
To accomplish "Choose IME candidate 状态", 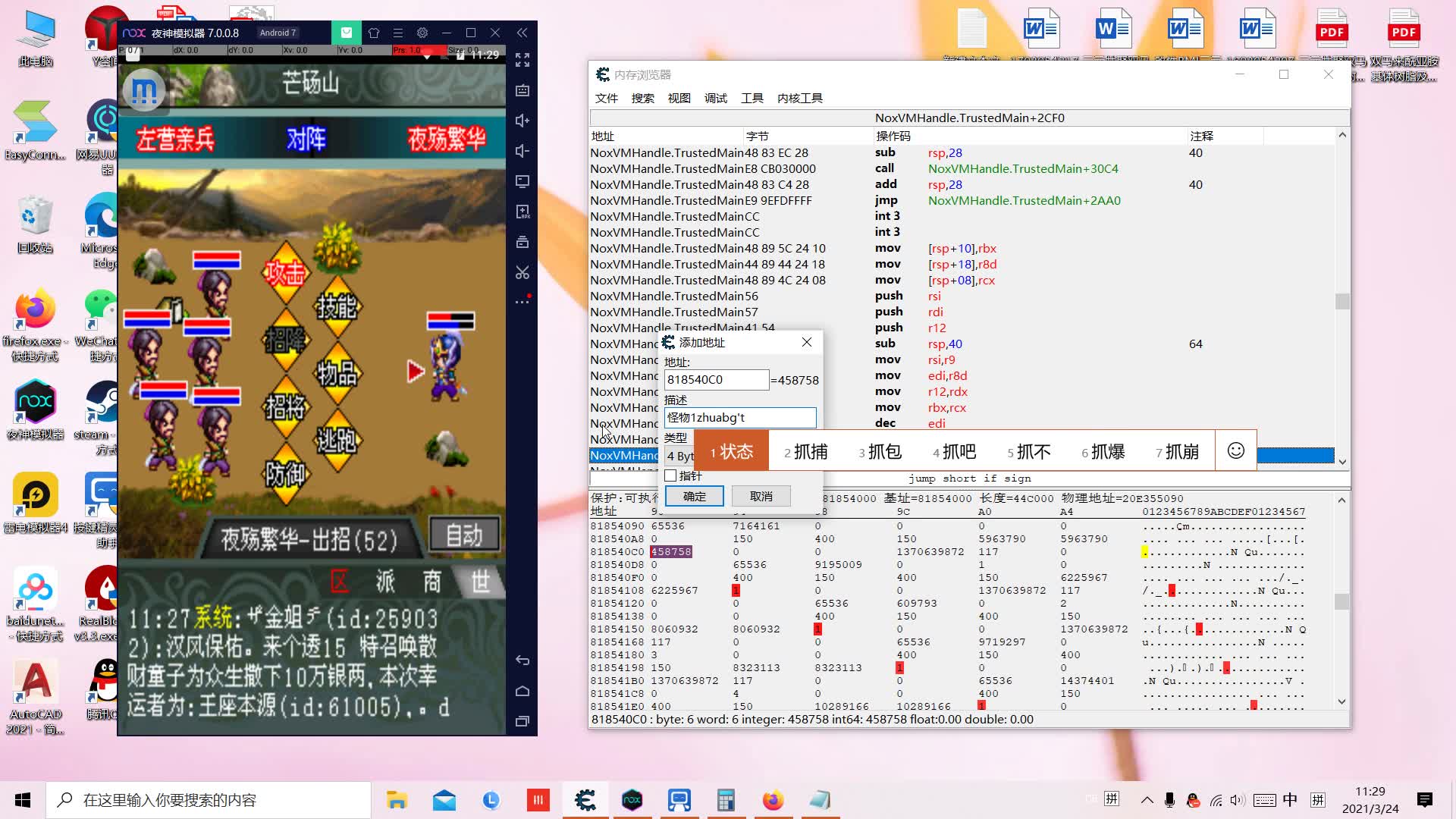I will click(x=731, y=451).
